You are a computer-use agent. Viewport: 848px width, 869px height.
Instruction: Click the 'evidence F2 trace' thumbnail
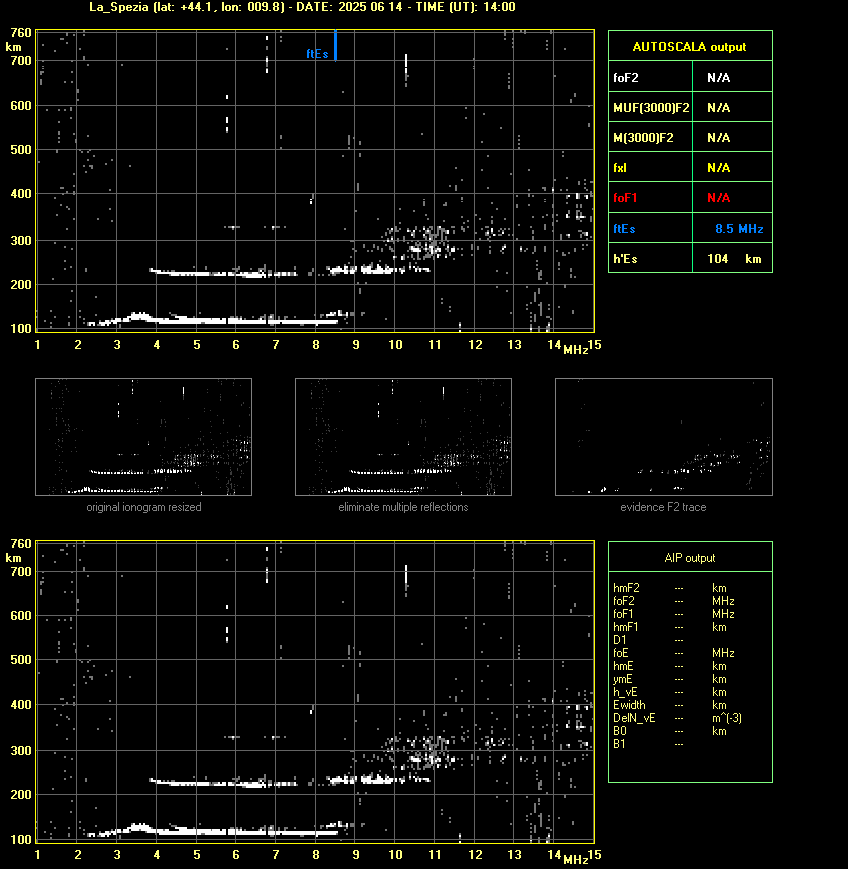coord(664,437)
